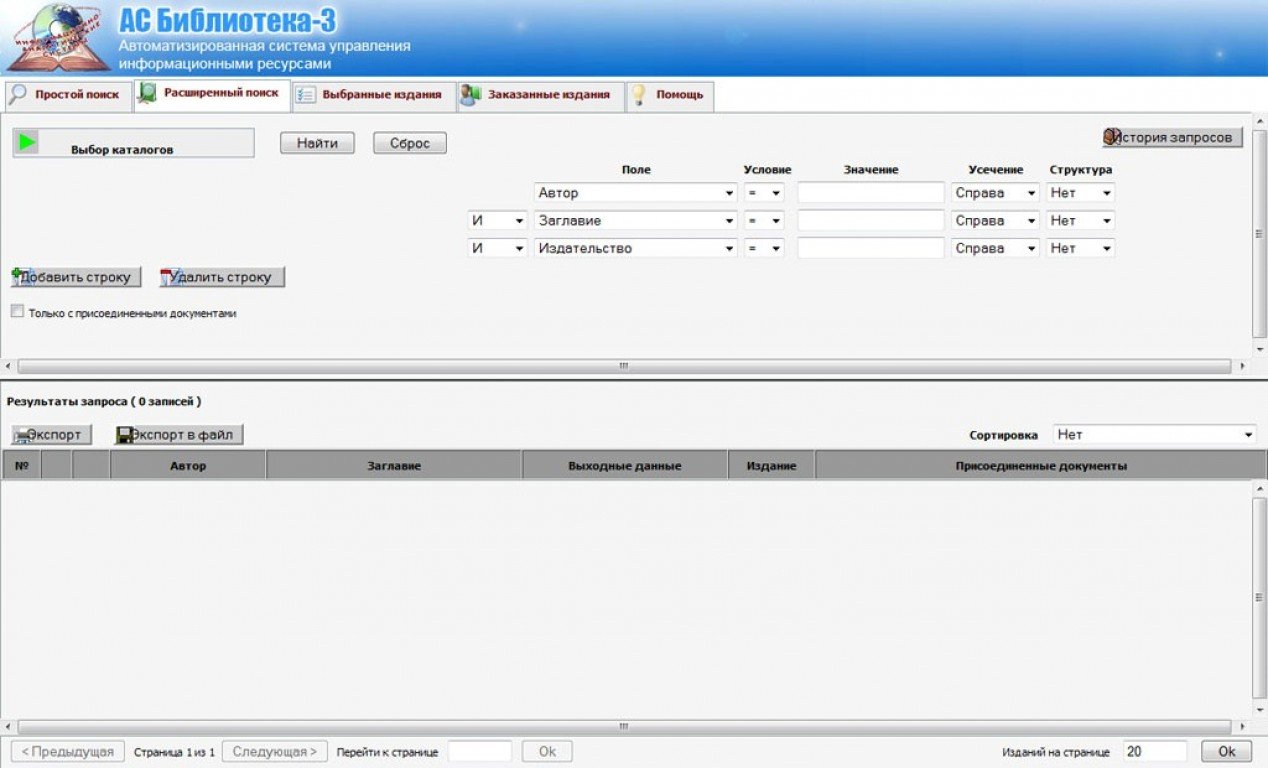The height and width of the screenshot is (768, 1268).
Task: Click the magnifier icon on Простой поиск tab
Action: point(18,95)
